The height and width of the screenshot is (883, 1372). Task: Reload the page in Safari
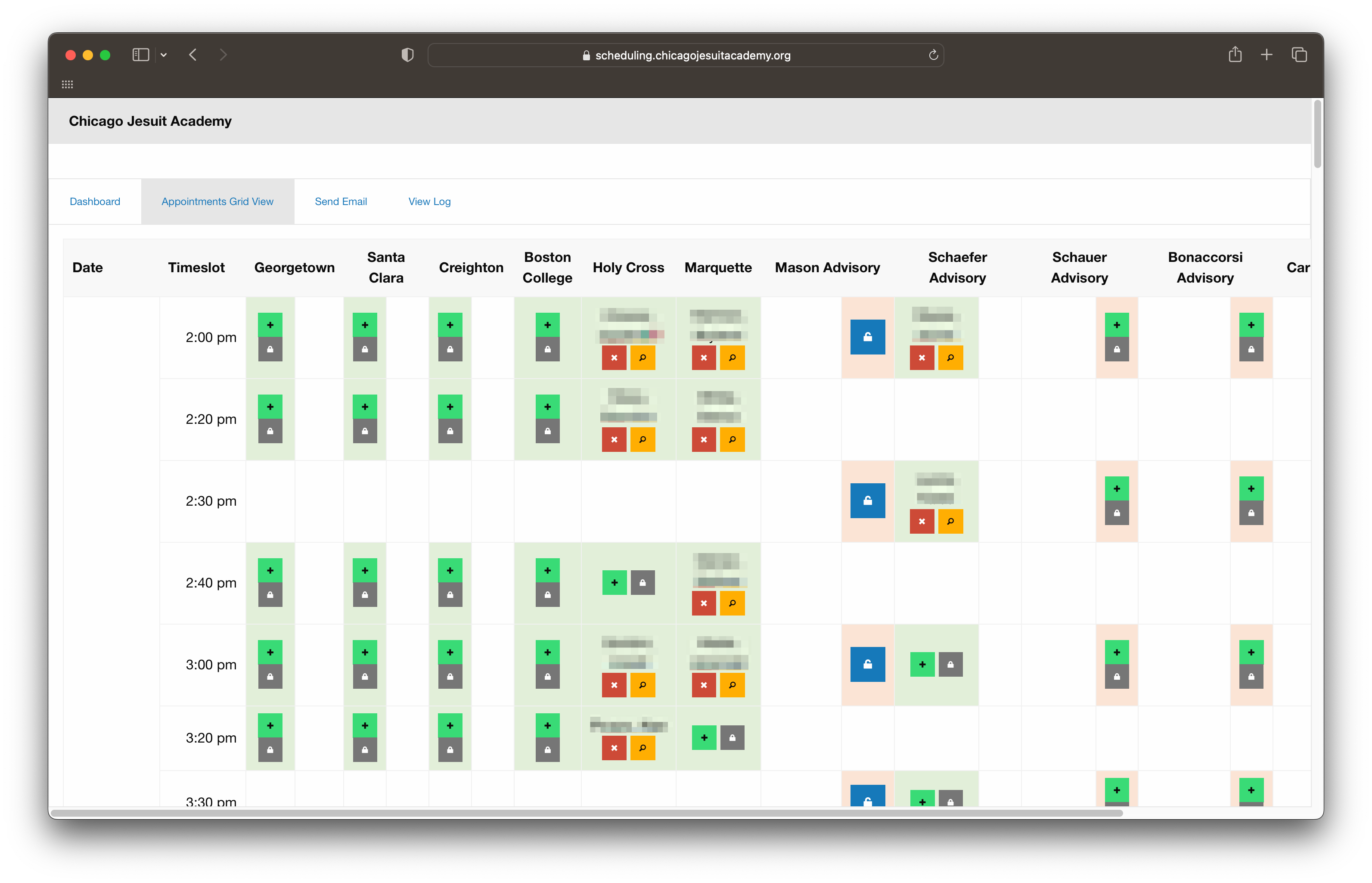point(933,55)
